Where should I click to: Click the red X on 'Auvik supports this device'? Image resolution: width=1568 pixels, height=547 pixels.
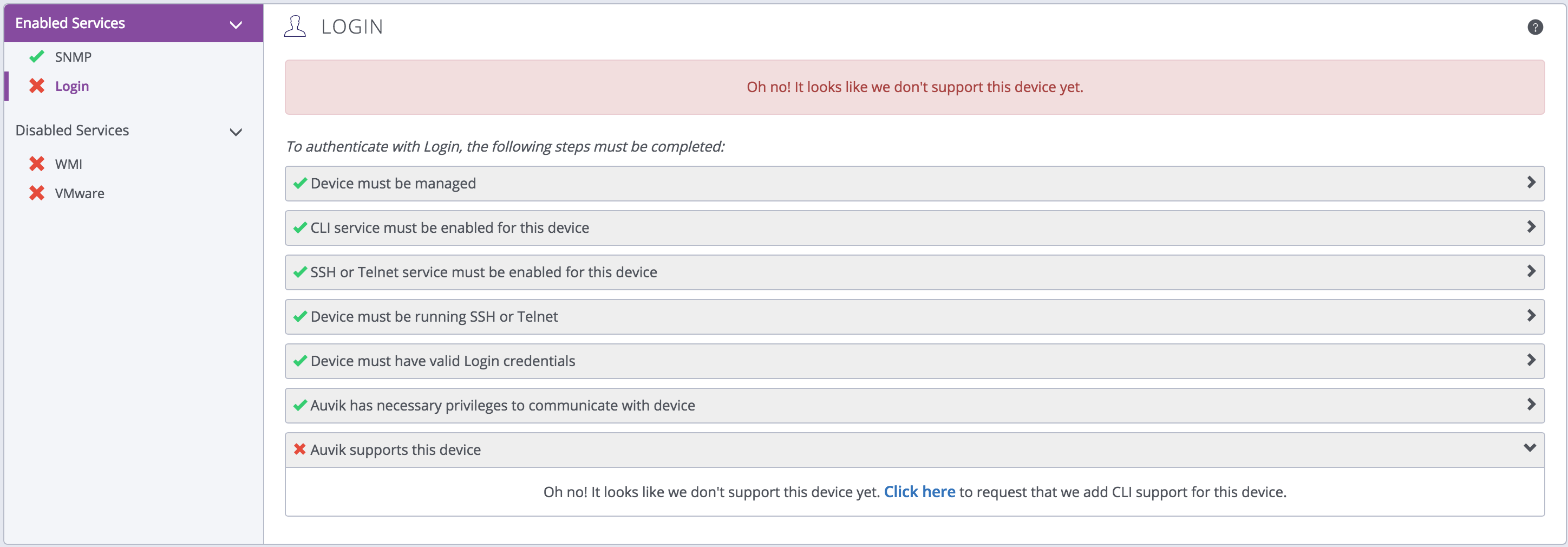(299, 450)
